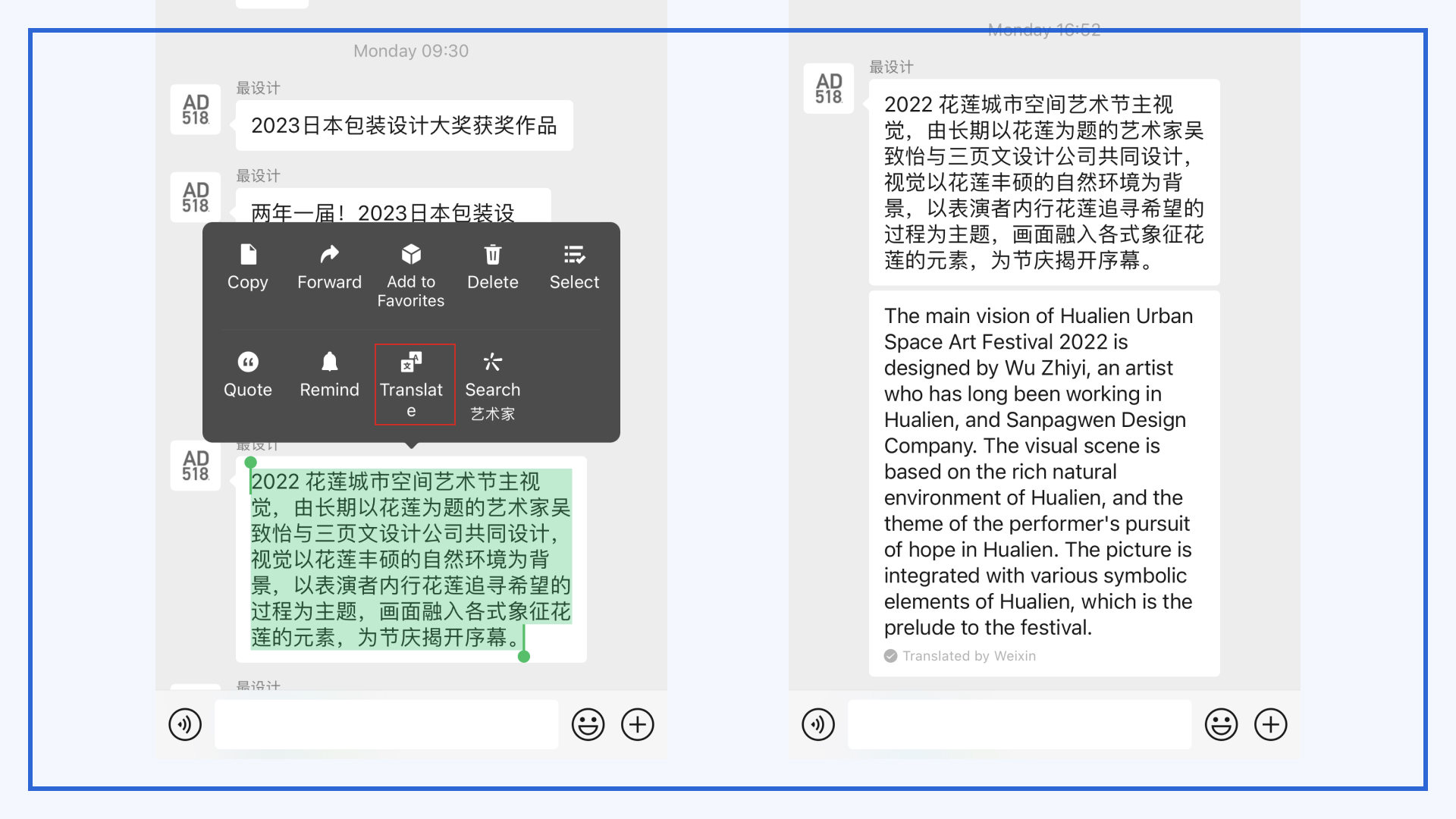Open the emoji picker in right chat

pyautogui.click(x=1220, y=724)
